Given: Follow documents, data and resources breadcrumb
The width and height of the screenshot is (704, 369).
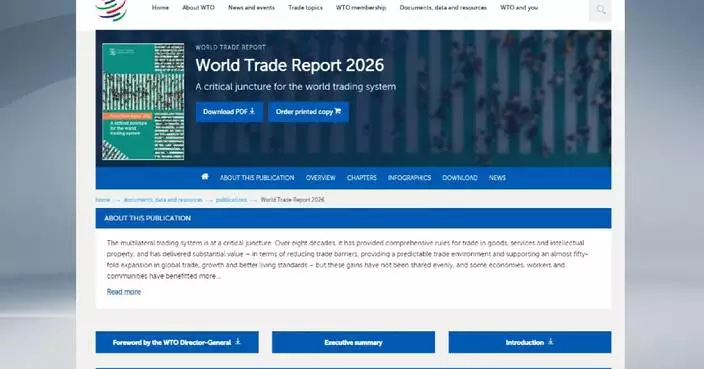Looking at the screenshot, I should pos(163,200).
